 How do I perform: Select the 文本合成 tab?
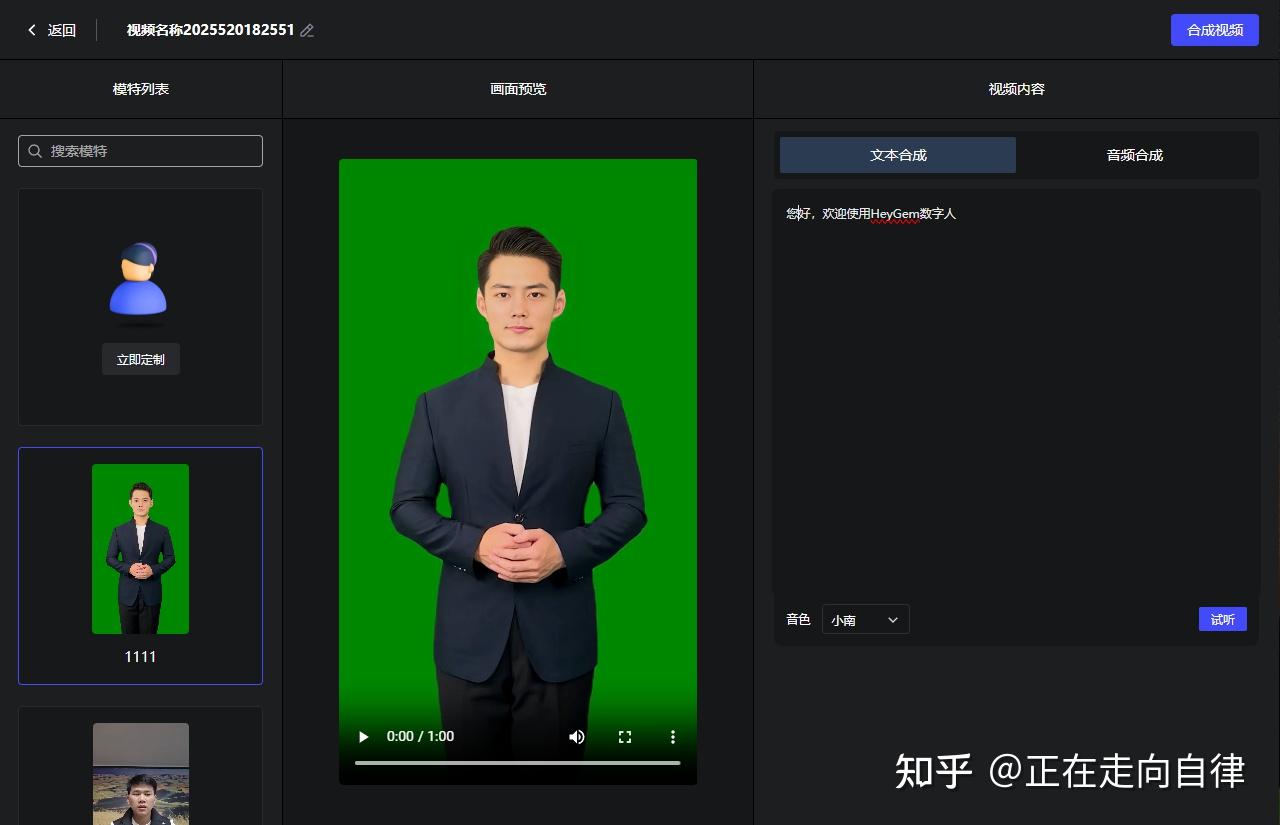point(897,155)
